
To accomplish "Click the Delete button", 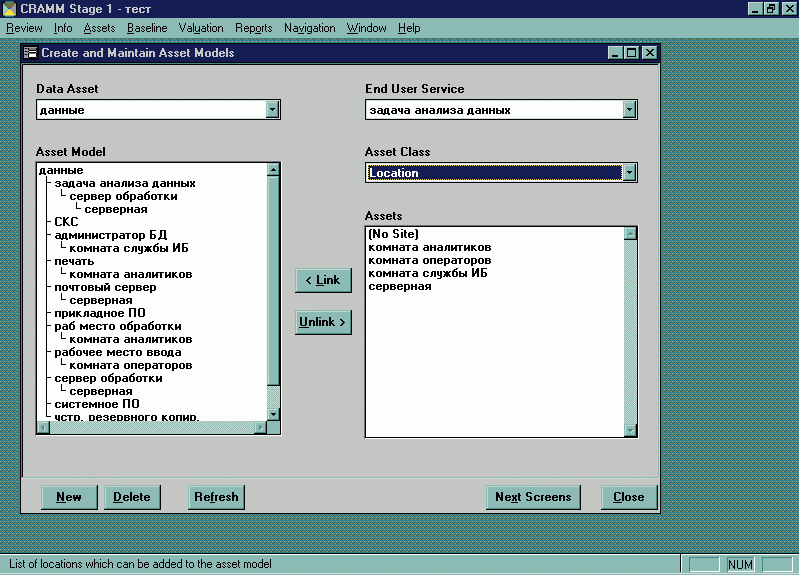I will click(x=132, y=497).
